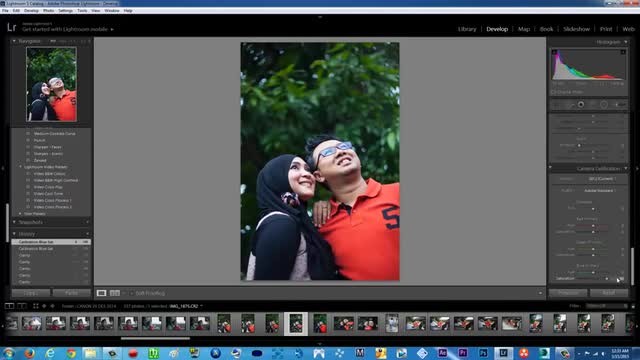Show highlight clipping in histogram corner

pyautogui.click(x=623, y=52)
